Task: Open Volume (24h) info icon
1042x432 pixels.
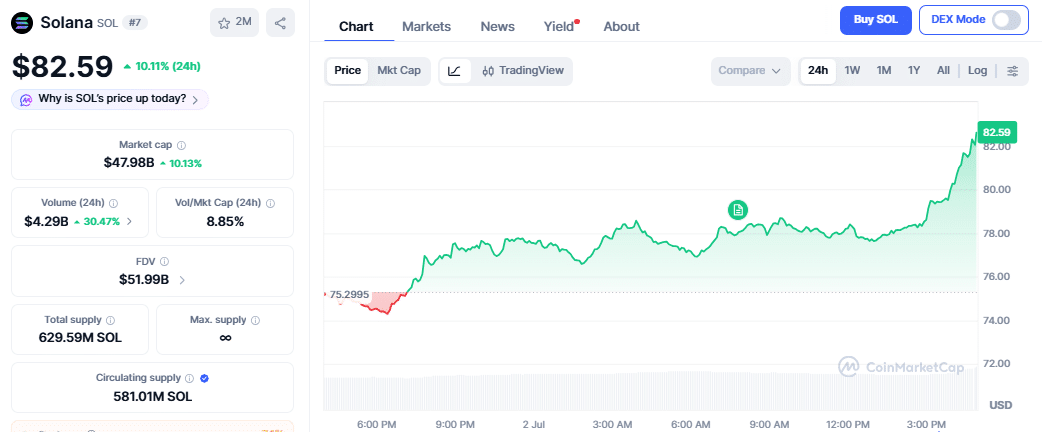Action: (x=113, y=203)
